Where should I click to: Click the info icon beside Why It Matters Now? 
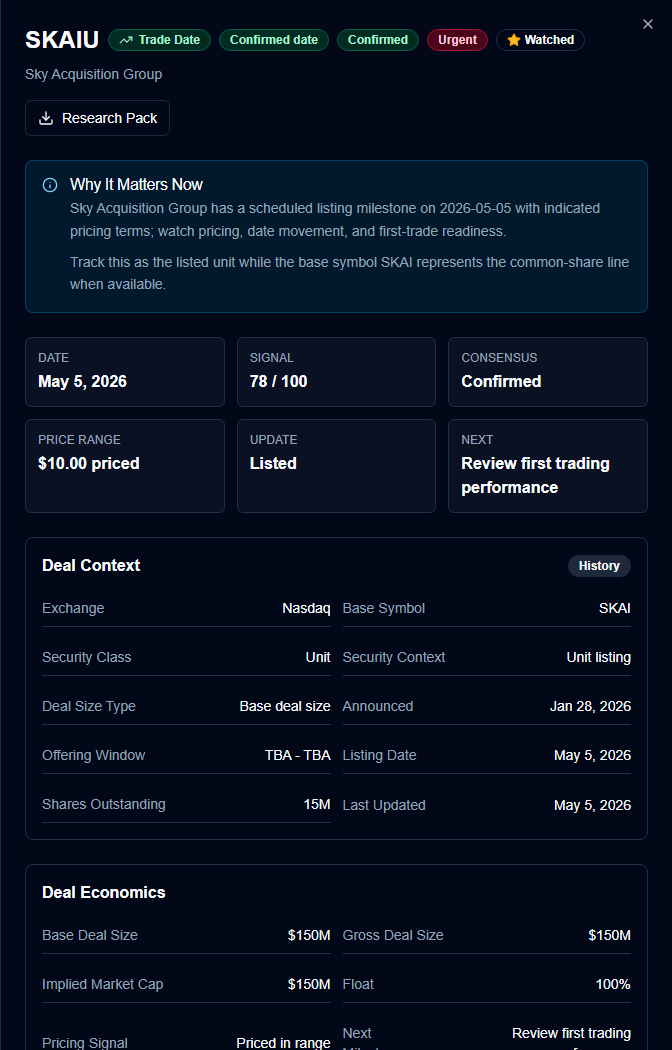tap(50, 185)
